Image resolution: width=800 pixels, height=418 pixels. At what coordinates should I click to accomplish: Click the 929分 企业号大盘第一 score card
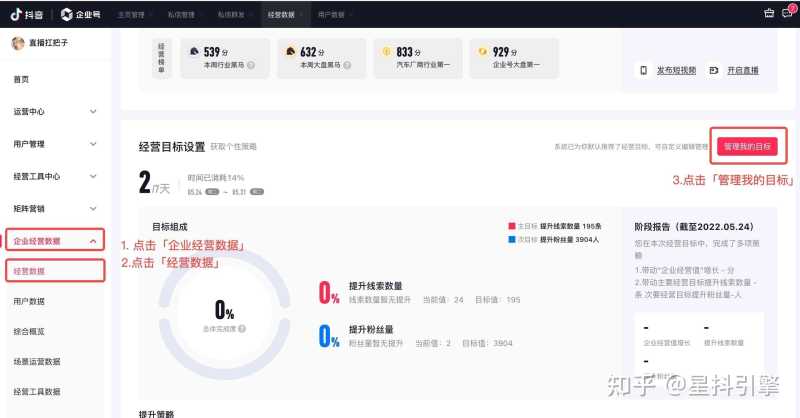tap(514, 58)
